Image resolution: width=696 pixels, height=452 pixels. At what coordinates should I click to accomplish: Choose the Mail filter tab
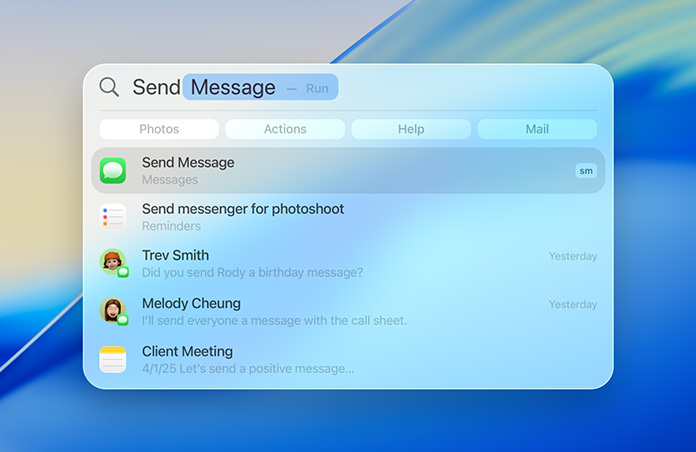point(537,129)
